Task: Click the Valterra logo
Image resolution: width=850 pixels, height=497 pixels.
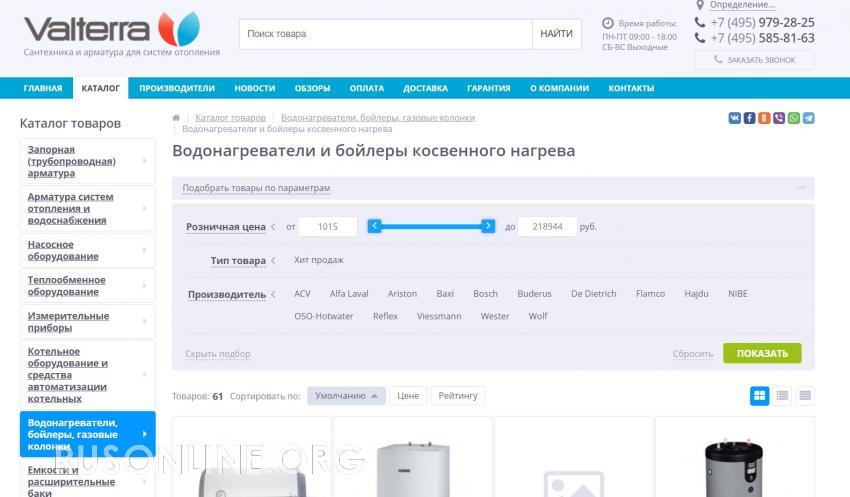Action: coord(112,29)
